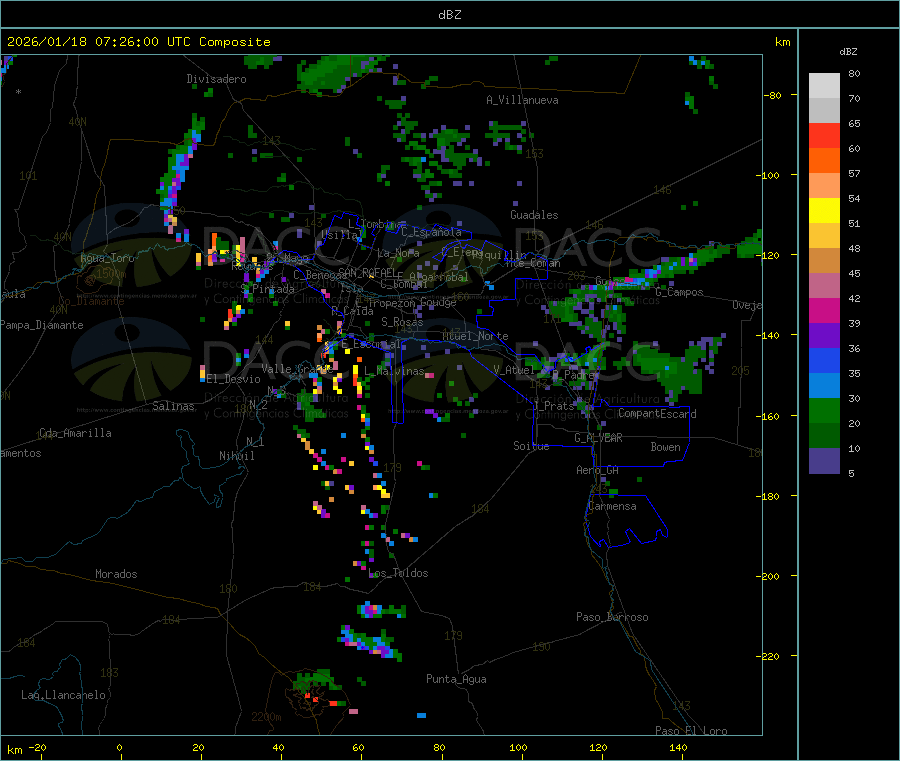
Task: Click the 'Morados' map label
Action: click(x=116, y=574)
